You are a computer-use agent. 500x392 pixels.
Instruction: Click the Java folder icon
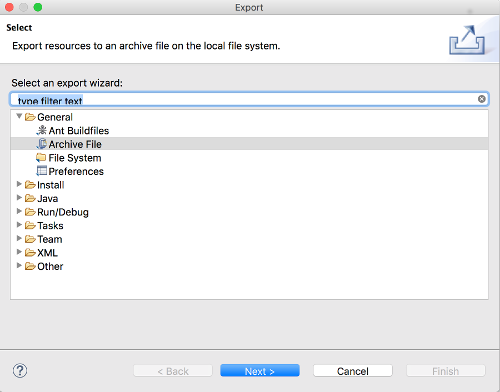(x=30, y=198)
